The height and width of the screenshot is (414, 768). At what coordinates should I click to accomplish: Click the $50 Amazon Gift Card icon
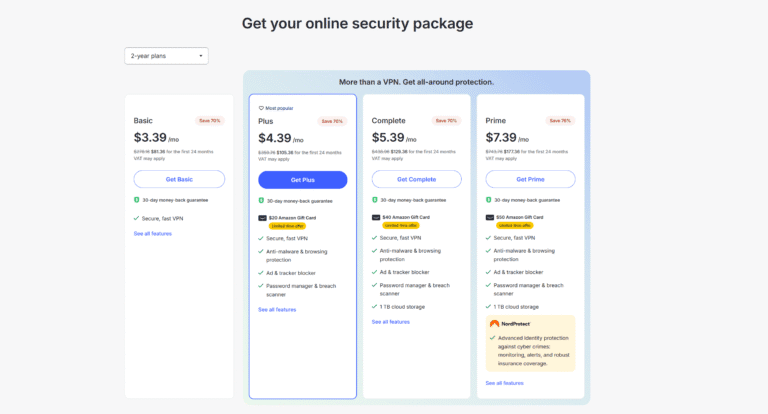(490, 217)
